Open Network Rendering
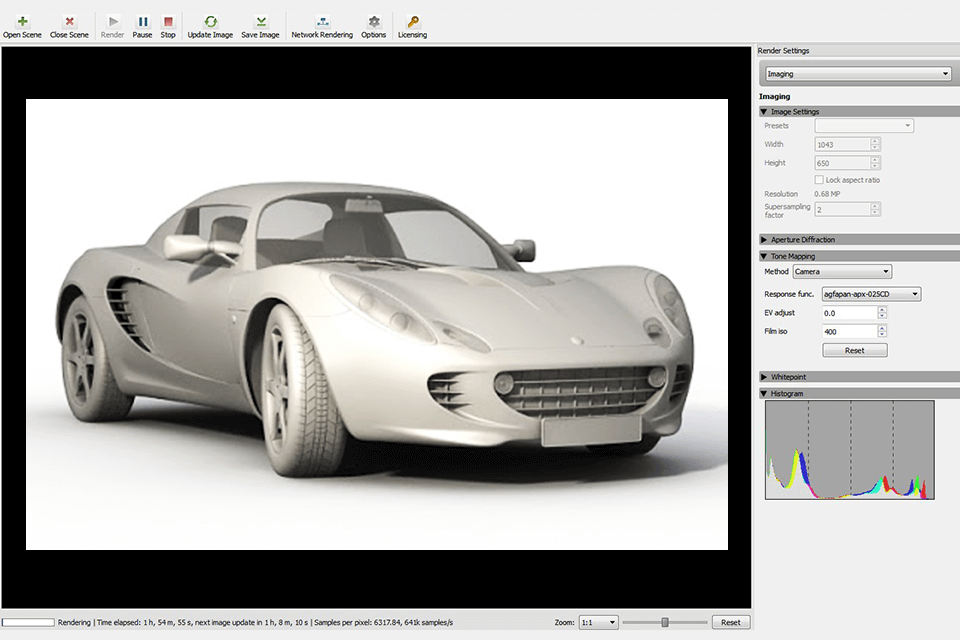Screen dimensions: 960x640 [322, 21]
